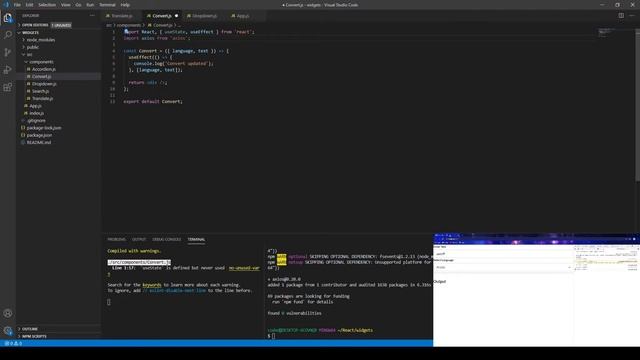This screenshot has height=360, width=640.
Task: Click the split editor icon
Action: click(x=621, y=16)
